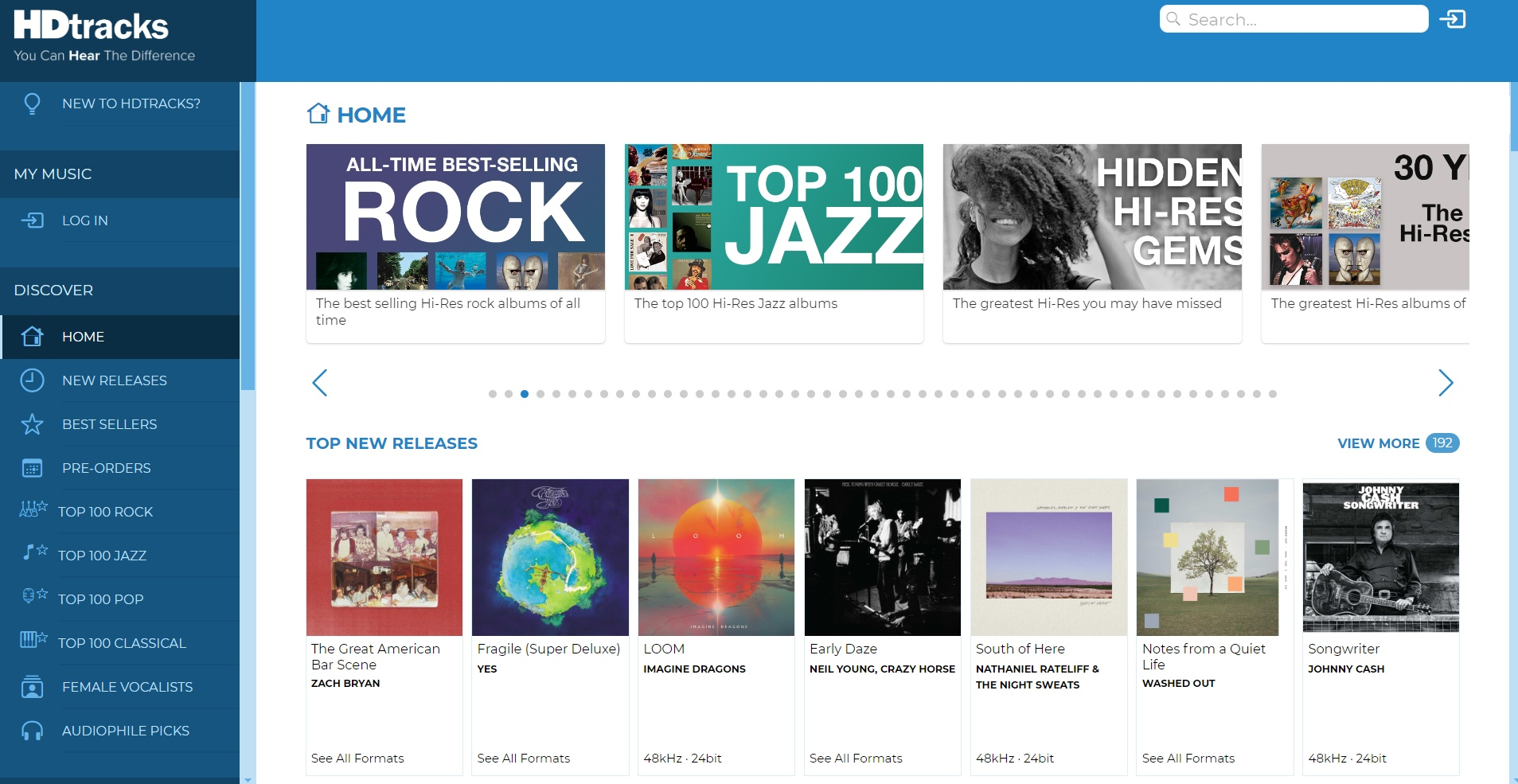Open The Great American Bar Scene title
The width and height of the screenshot is (1518, 784).
pos(376,657)
